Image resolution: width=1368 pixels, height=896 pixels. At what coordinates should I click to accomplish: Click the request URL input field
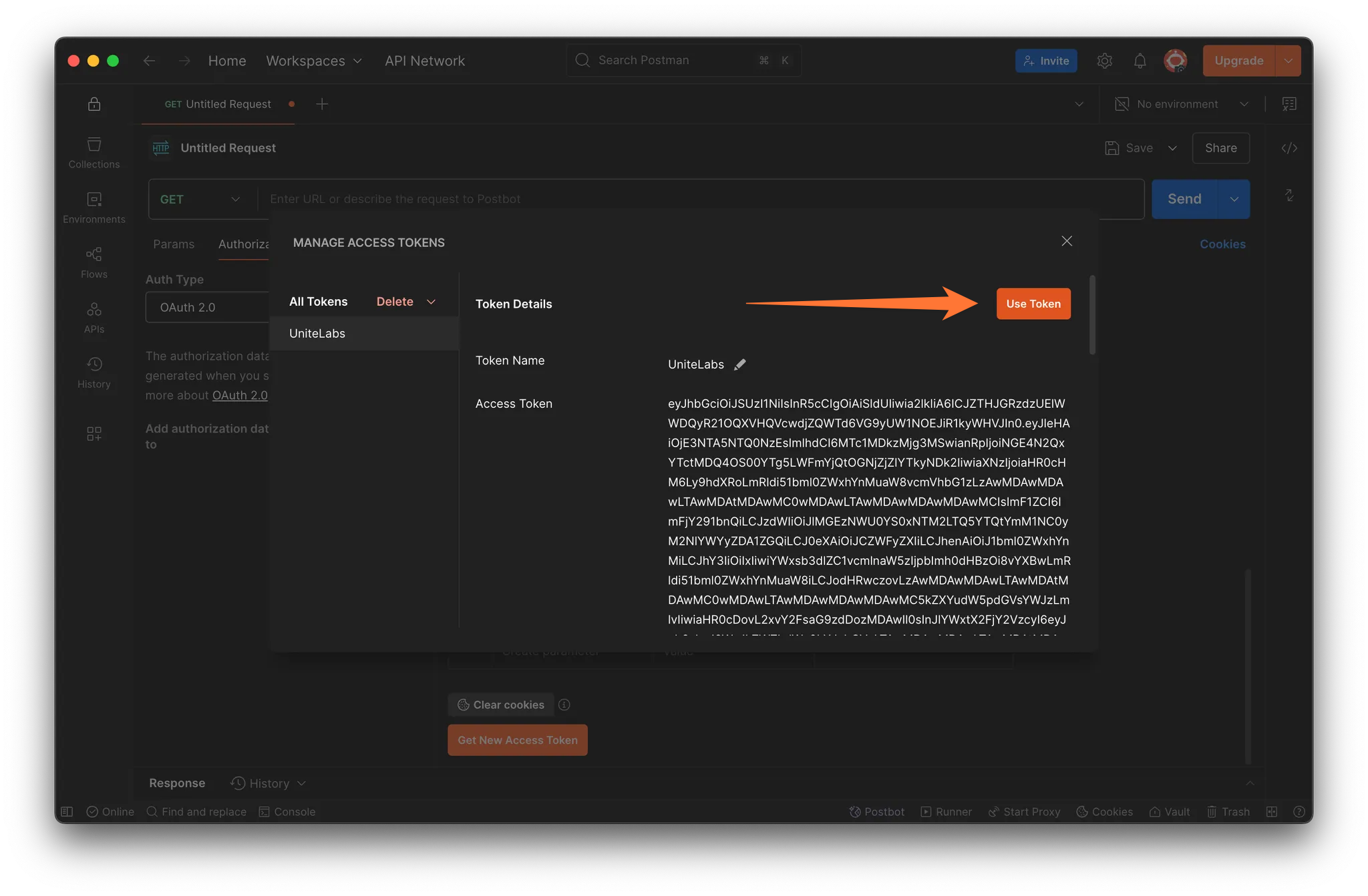(701, 199)
